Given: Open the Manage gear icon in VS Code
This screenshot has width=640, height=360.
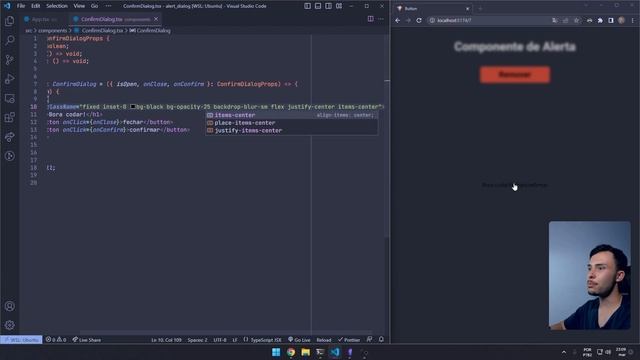Looking at the screenshot, I should point(10,325).
